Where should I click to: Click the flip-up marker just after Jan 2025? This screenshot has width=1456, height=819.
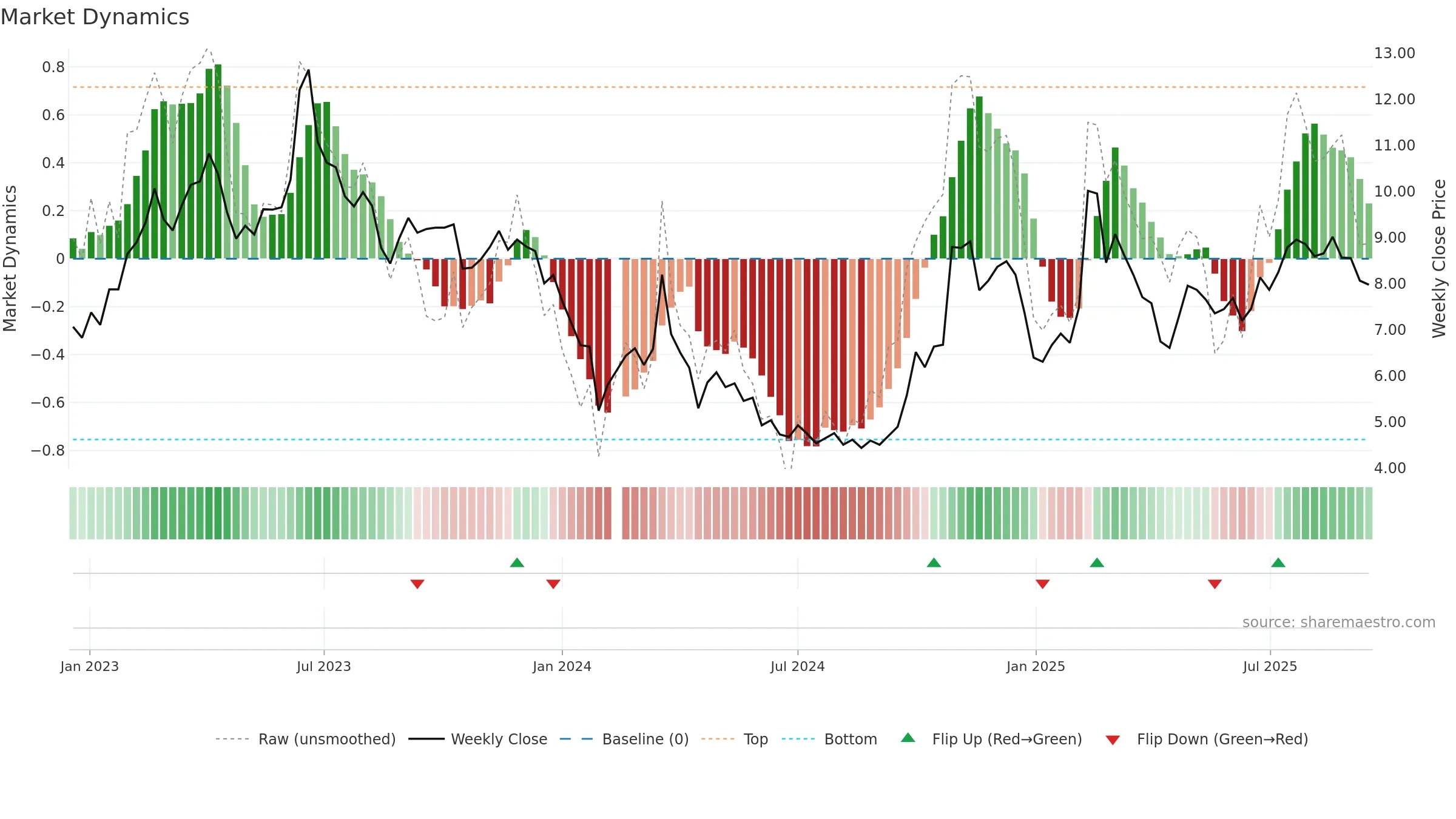tap(1097, 562)
